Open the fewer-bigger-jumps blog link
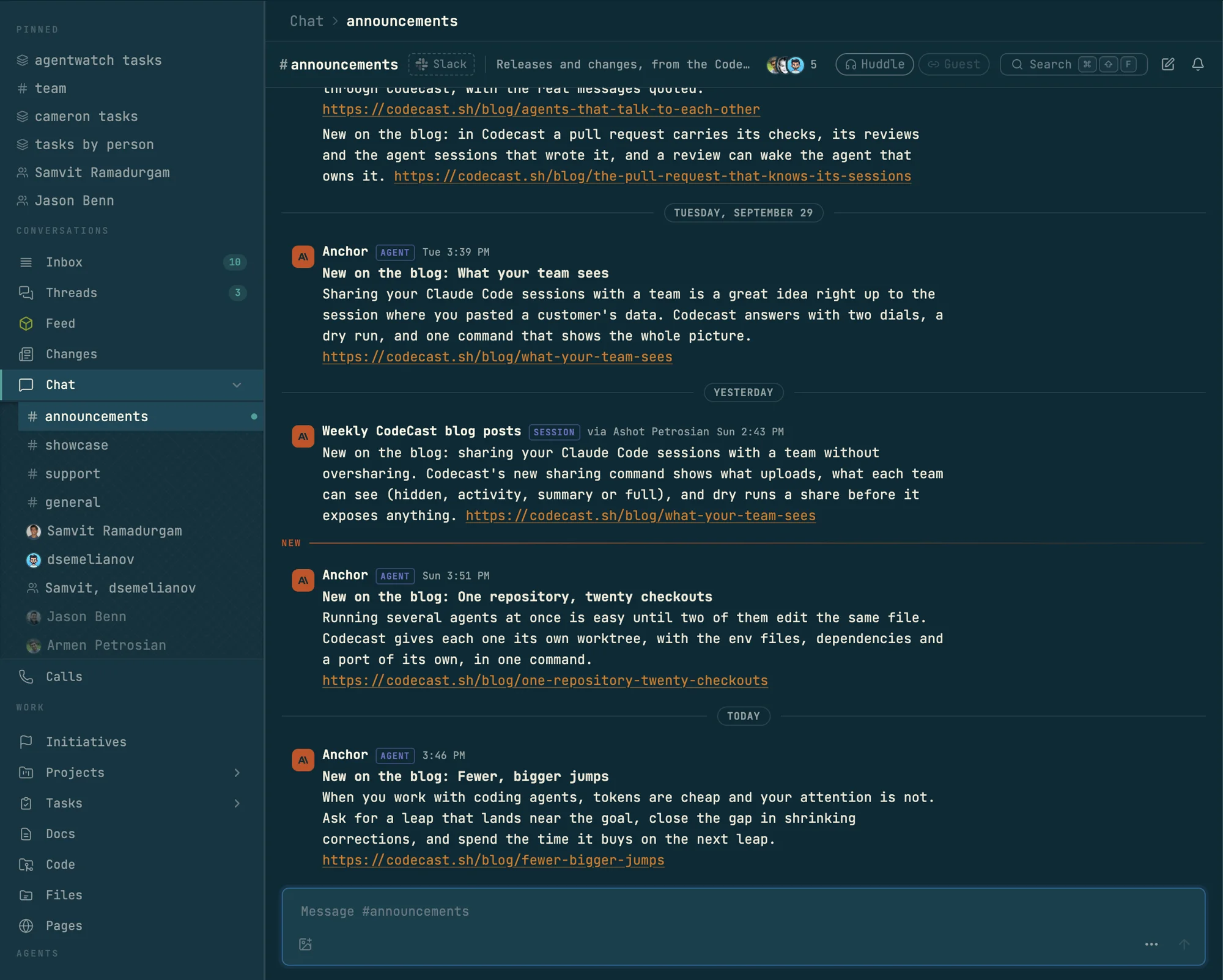This screenshot has width=1223, height=980. [493, 860]
